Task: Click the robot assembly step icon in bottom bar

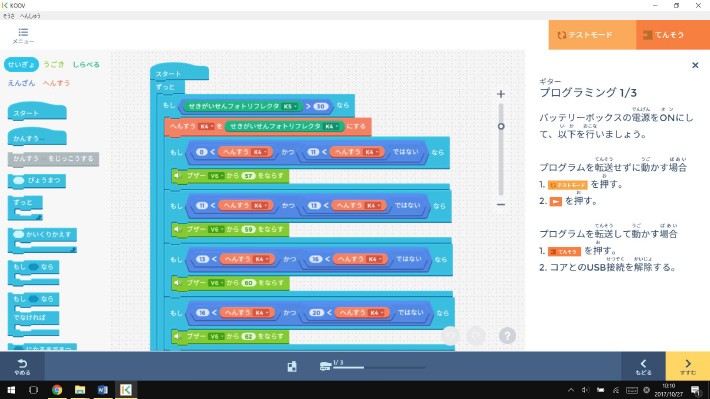Action: 292,366
